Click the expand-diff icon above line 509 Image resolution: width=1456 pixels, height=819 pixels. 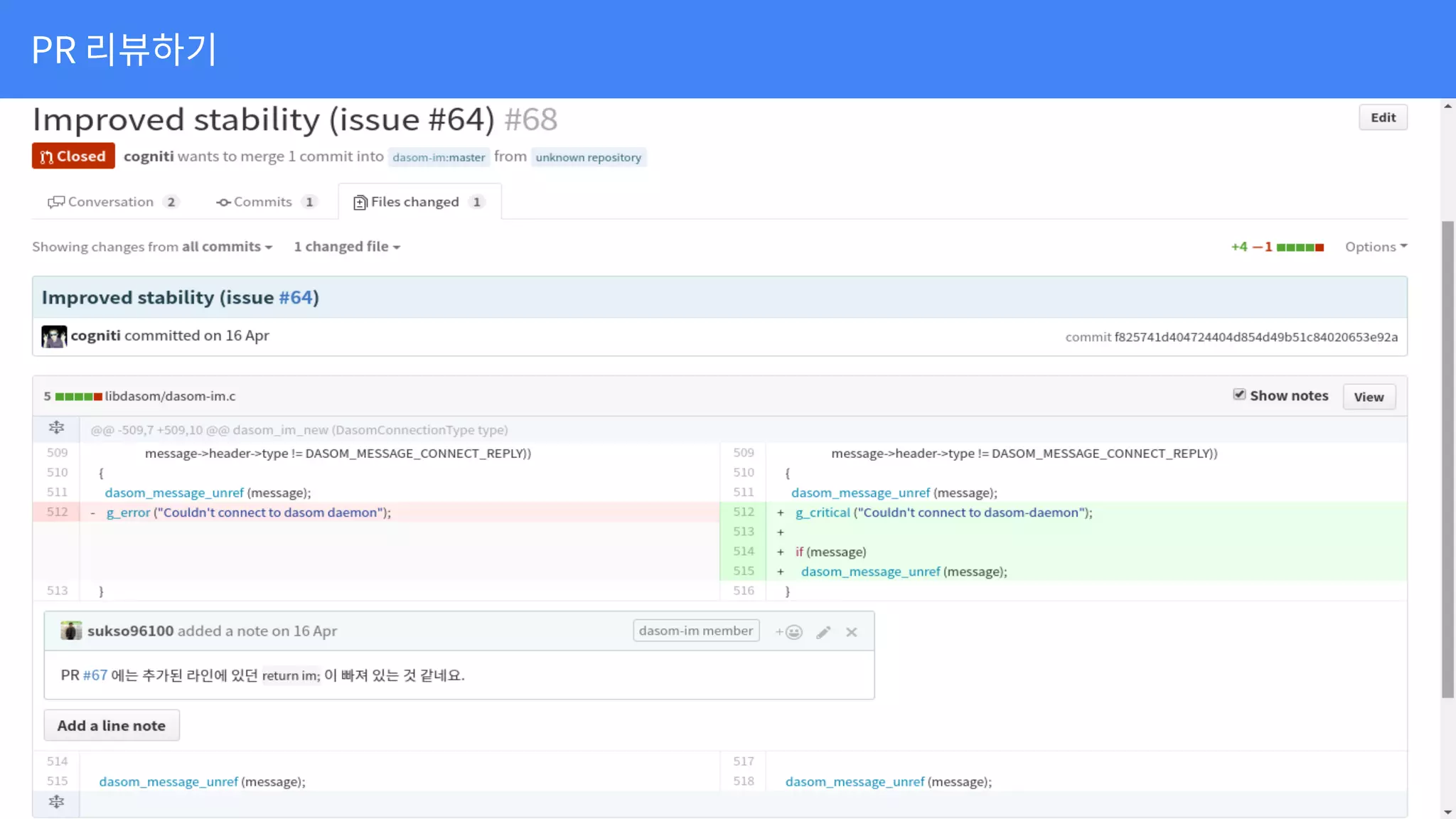[56, 428]
